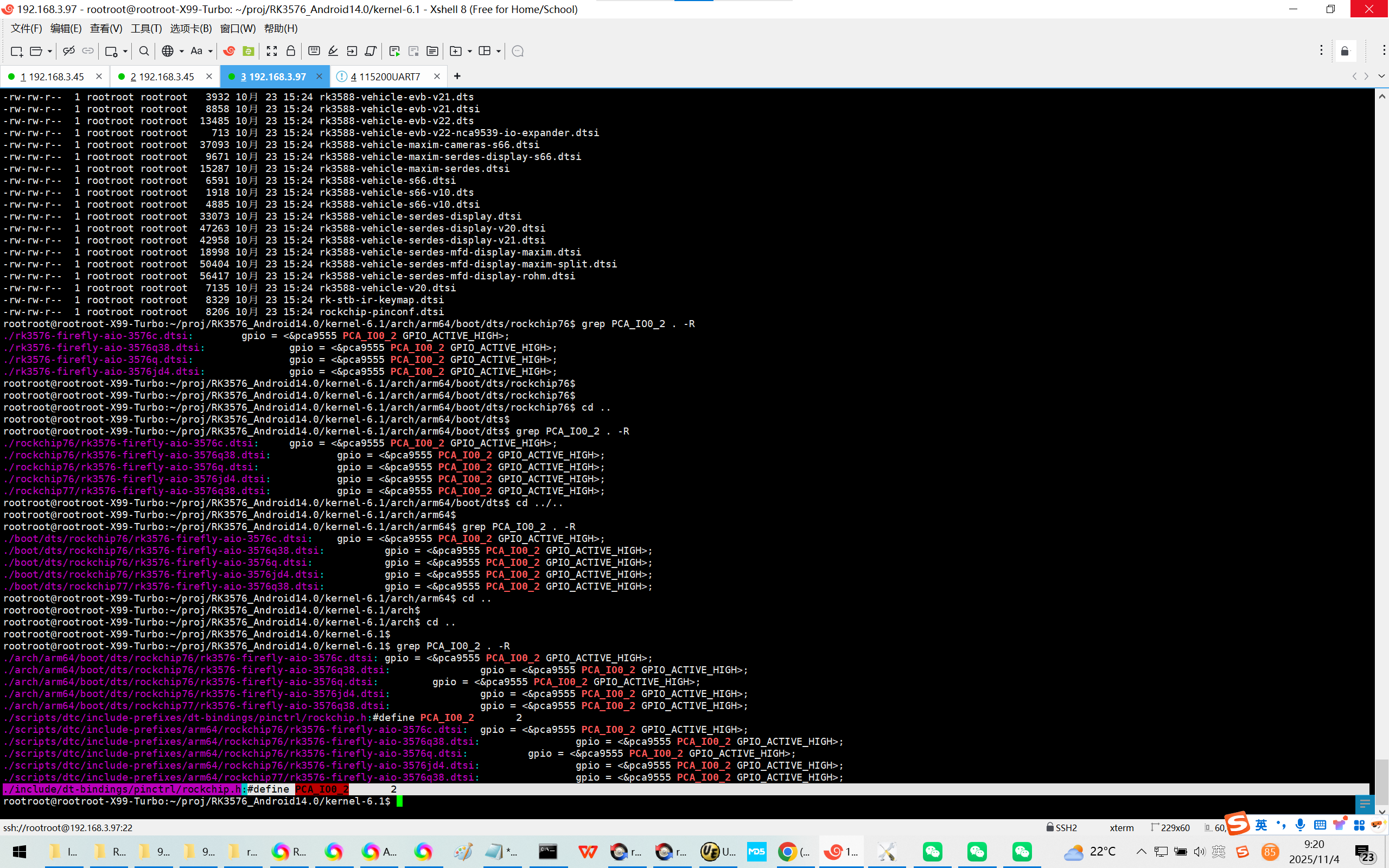Toggle the full screen mode icon
Image resolution: width=1389 pixels, height=868 pixels.
click(x=271, y=51)
